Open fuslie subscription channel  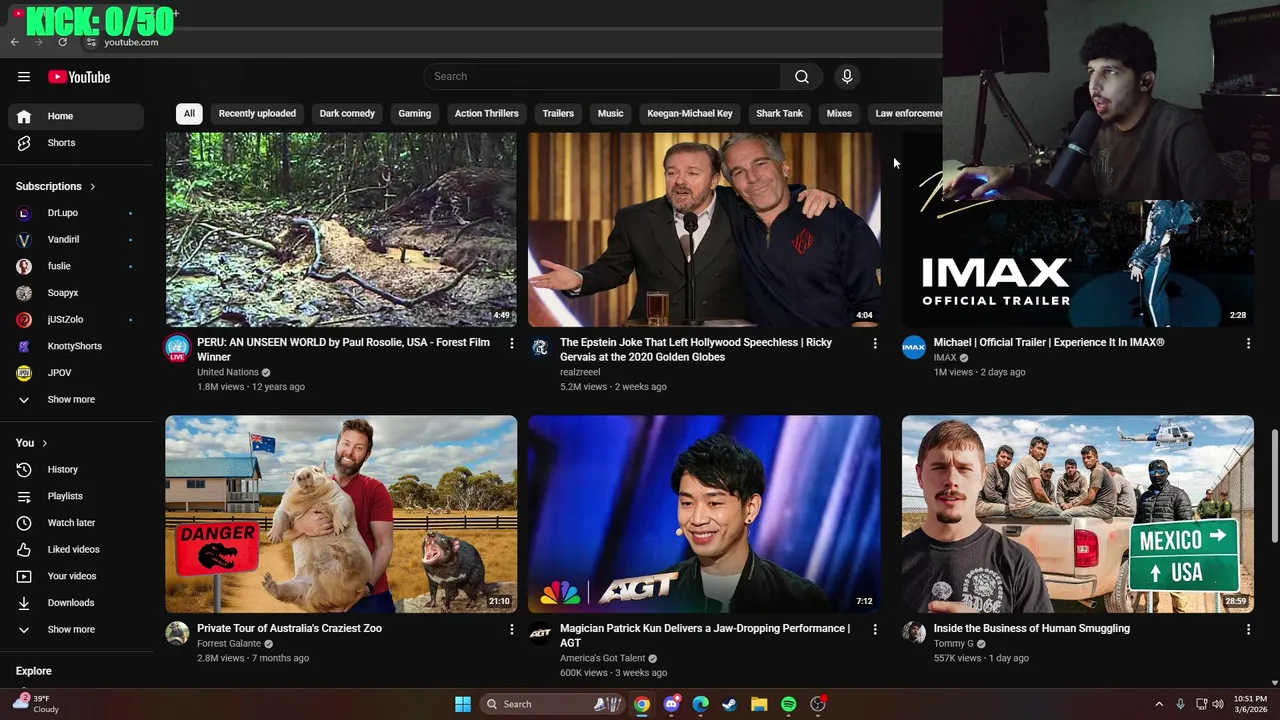(x=76, y=266)
